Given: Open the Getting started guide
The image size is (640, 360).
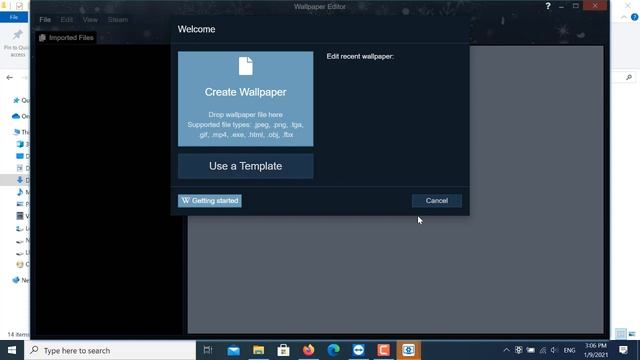Looking at the screenshot, I should 210,200.
